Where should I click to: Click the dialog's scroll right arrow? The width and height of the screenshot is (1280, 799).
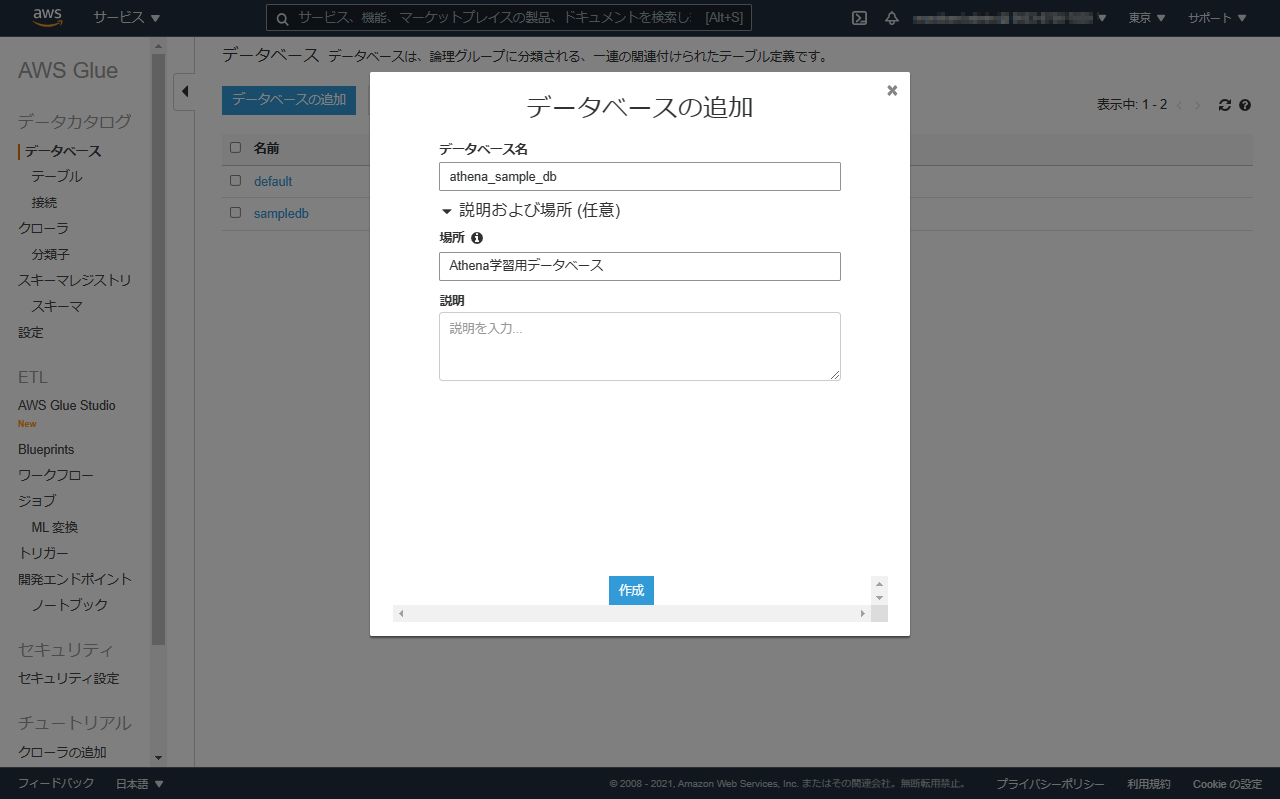(x=863, y=613)
